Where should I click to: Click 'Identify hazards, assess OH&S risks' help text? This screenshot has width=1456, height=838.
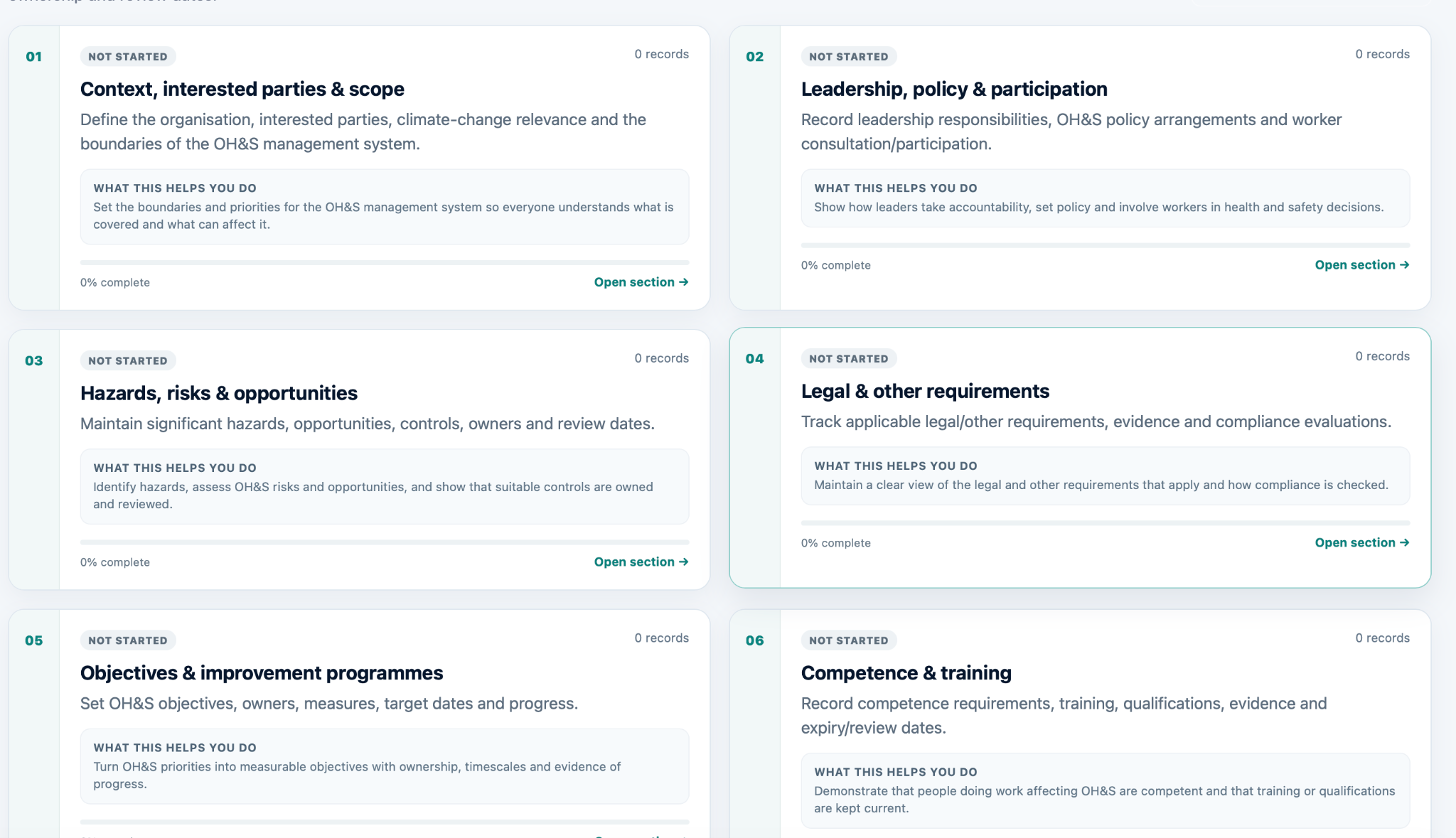coord(373,495)
